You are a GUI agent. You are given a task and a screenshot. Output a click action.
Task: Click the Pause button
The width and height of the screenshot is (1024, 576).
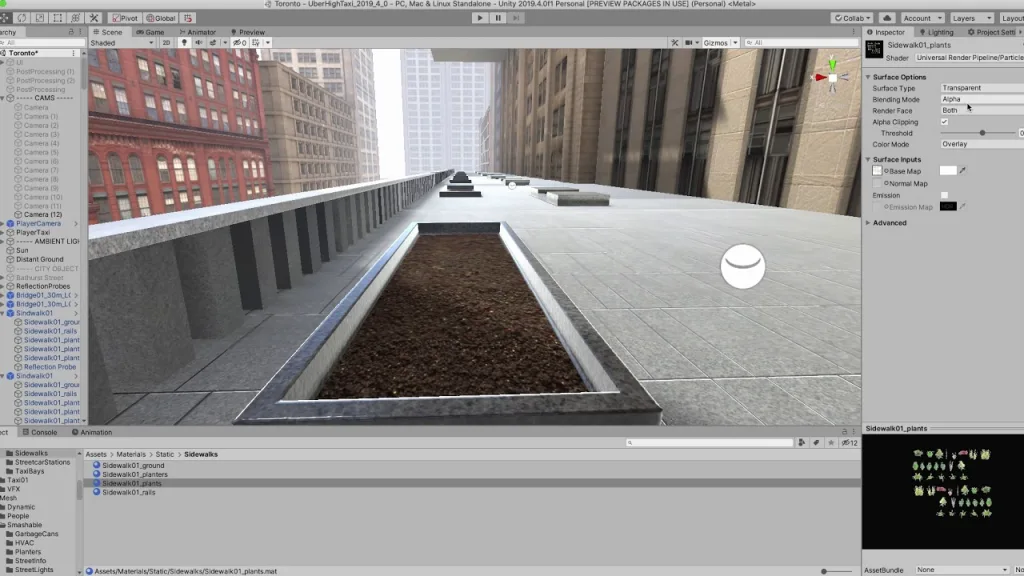coord(498,18)
